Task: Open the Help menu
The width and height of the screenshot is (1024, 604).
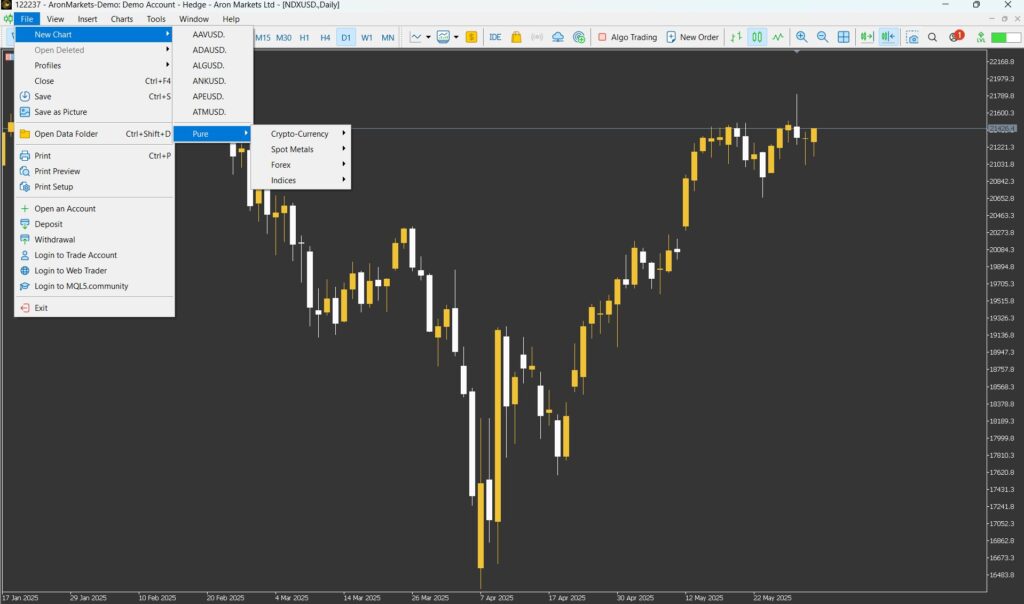Action: pos(231,19)
